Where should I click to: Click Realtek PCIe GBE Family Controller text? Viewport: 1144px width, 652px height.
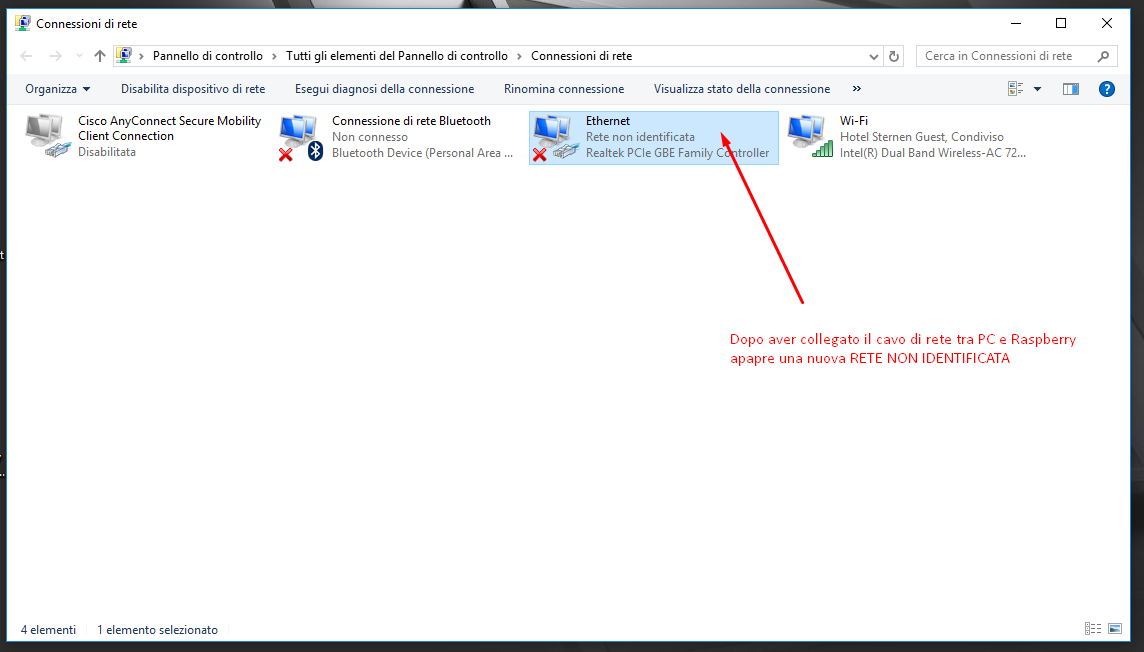pyautogui.click(x=677, y=153)
